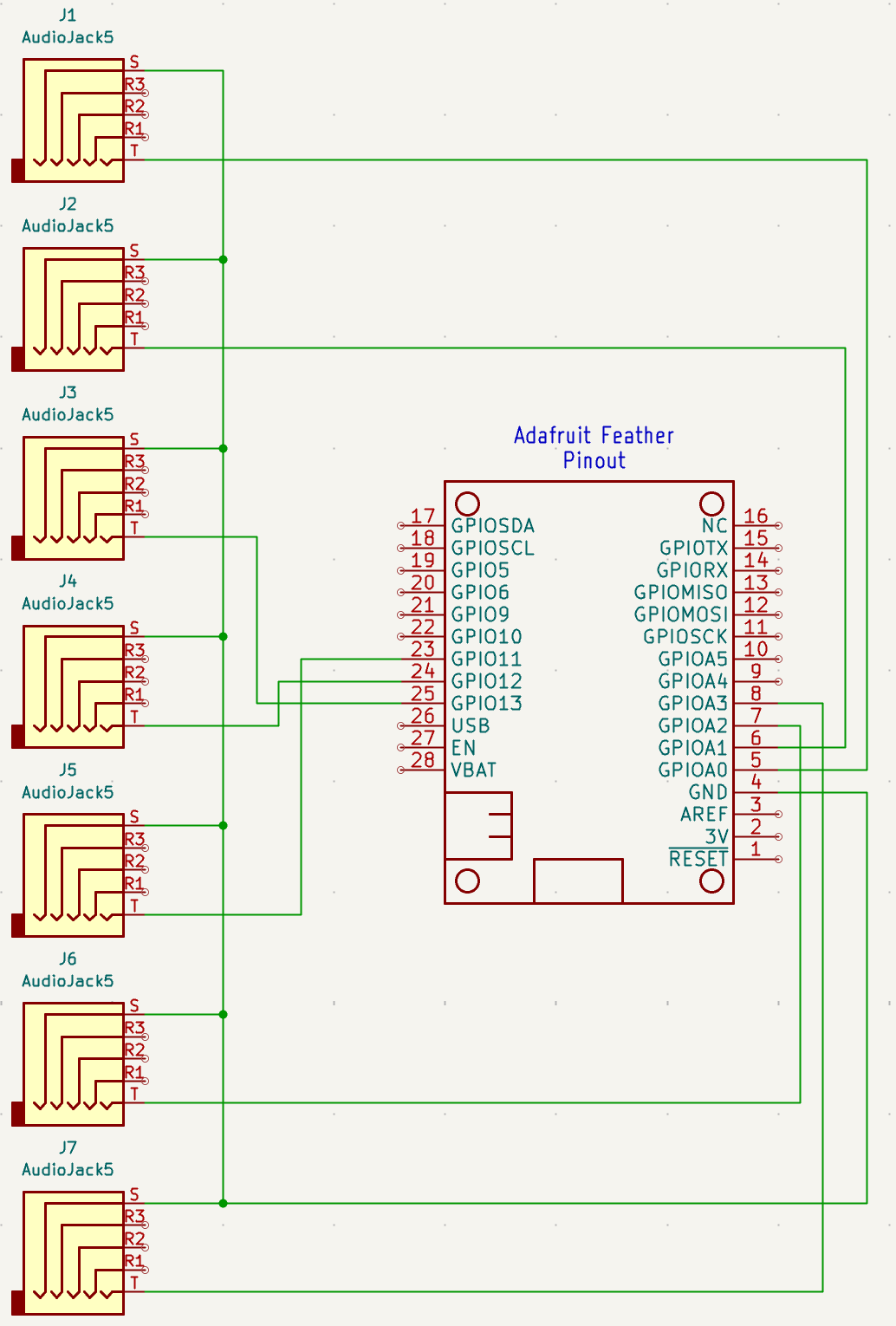Select the junction dot at J2's S pin wire

click(224, 259)
